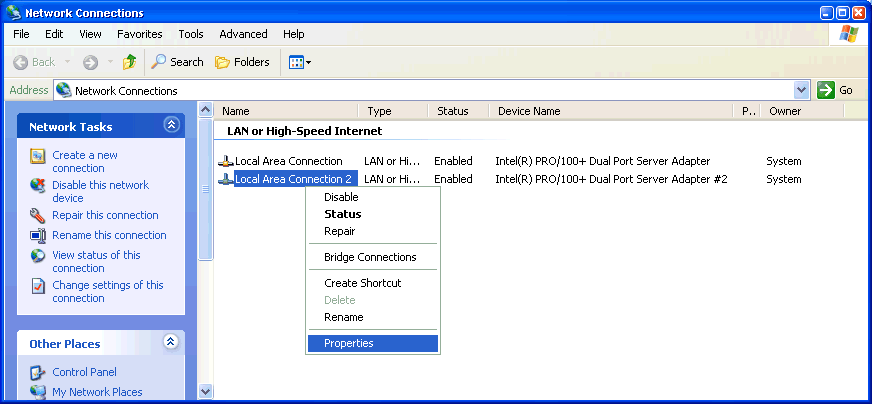The width and height of the screenshot is (872, 404).
Task: Open the Search toolbar button
Action: [x=177, y=62]
